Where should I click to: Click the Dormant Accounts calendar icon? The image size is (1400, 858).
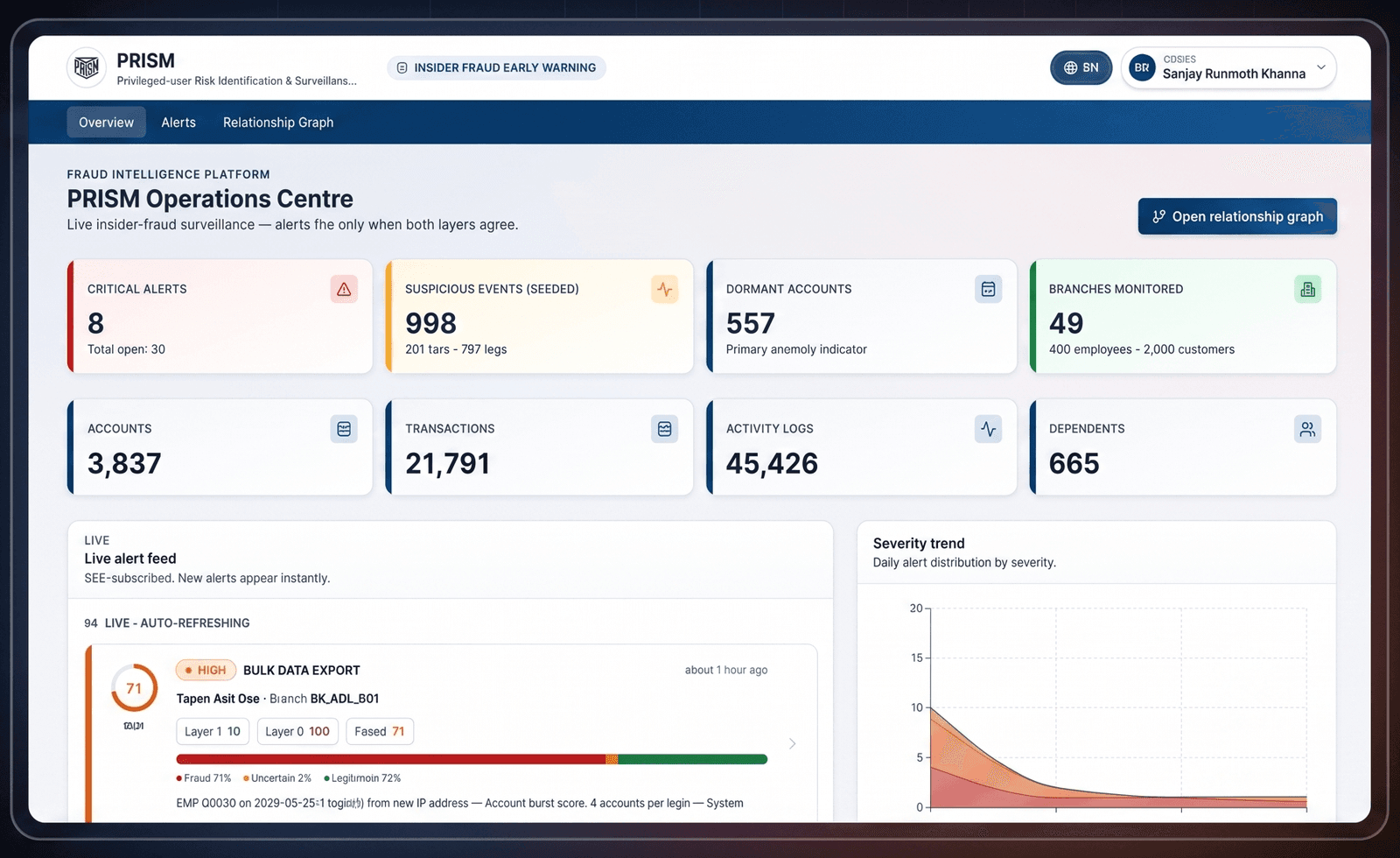point(988,289)
